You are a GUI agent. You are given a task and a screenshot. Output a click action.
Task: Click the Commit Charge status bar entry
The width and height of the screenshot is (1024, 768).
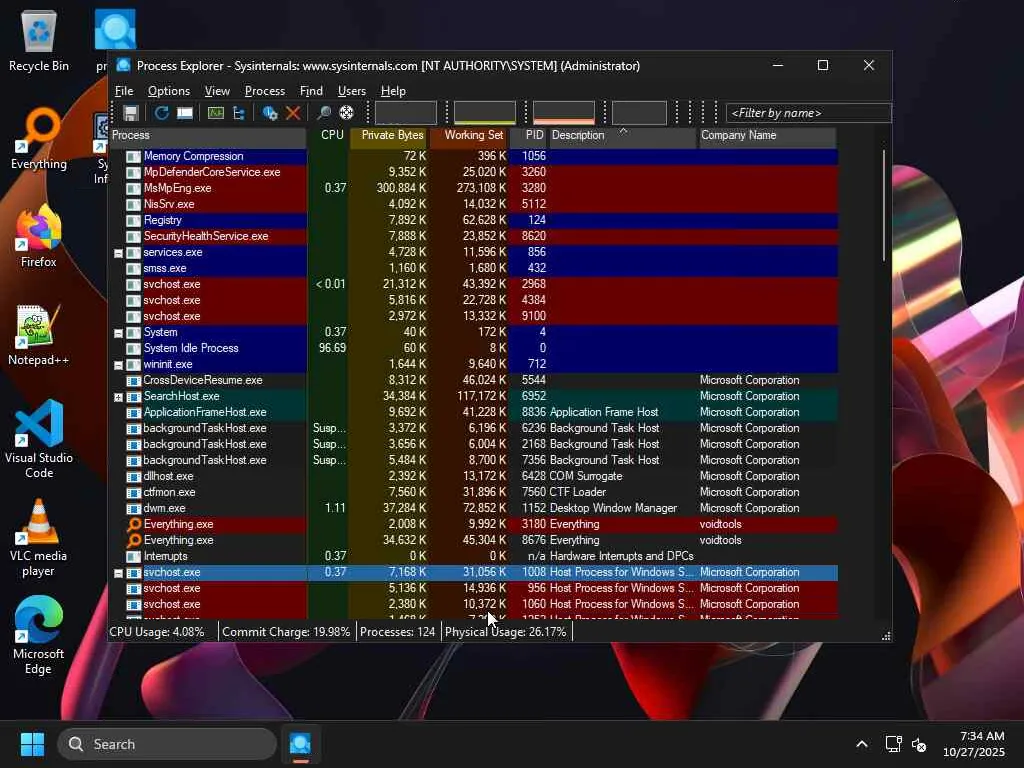coord(286,632)
